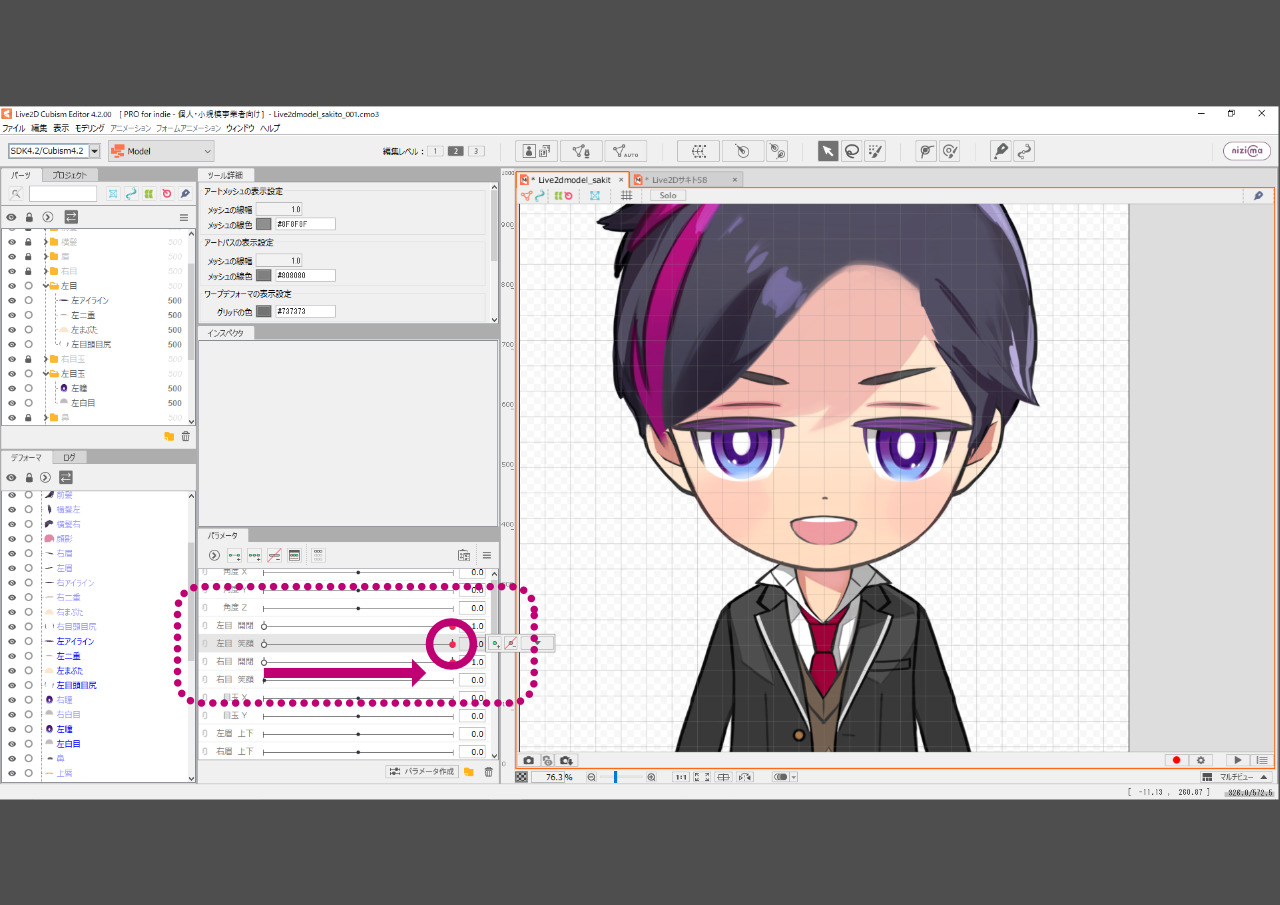Select the arrow selection tool
1280x905 pixels.
(x=828, y=151)
